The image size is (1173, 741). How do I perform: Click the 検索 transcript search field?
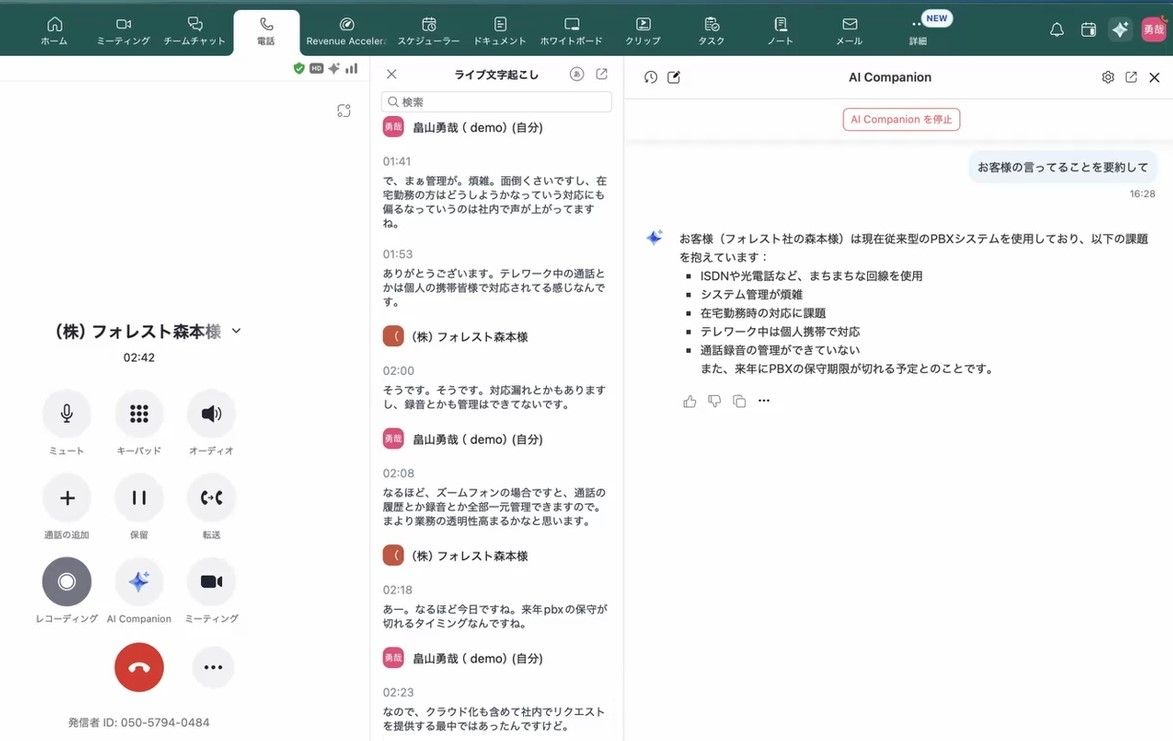[x=497, y=102]
